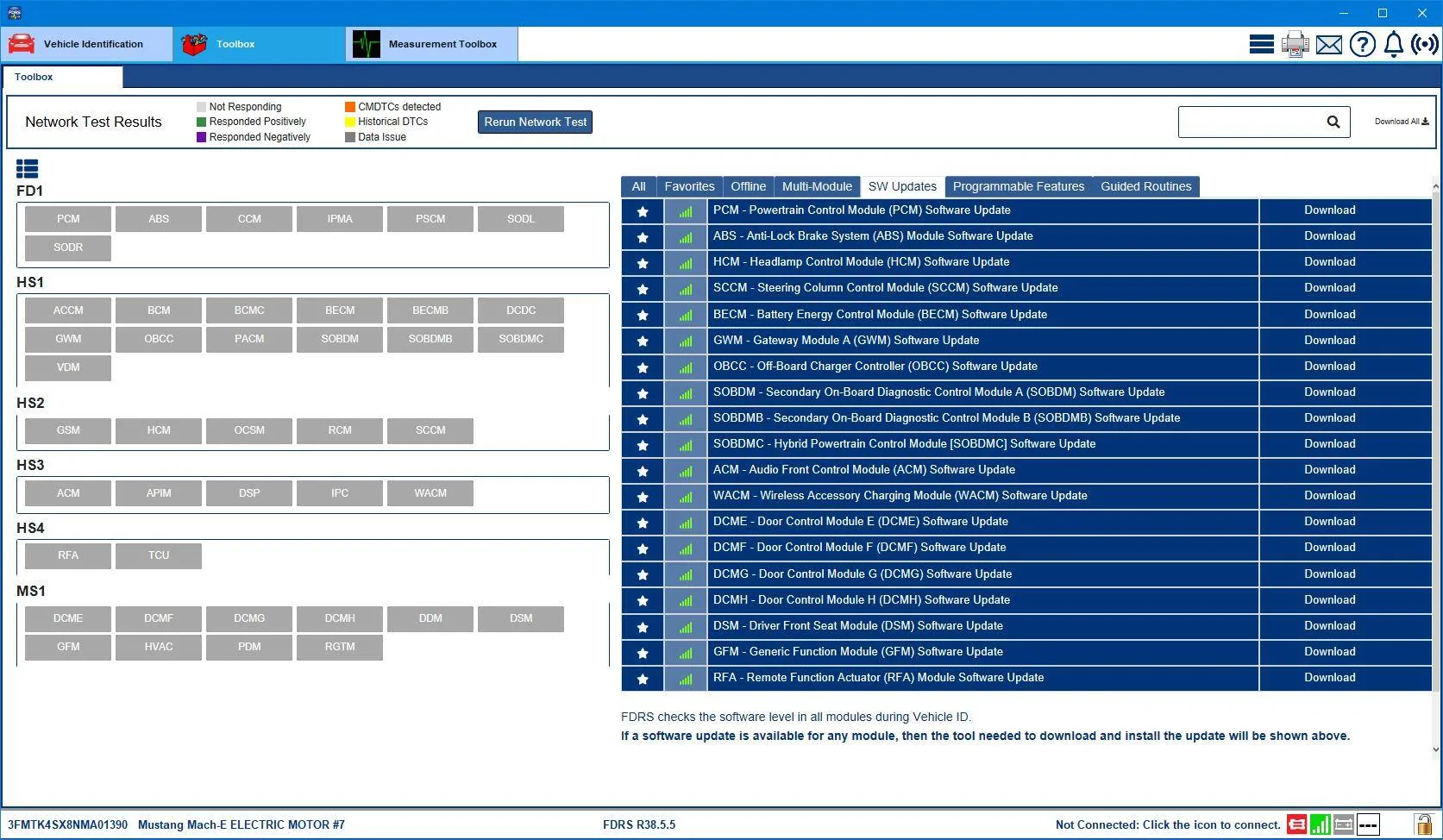Favorite the PCM Software Update star
The width and height of the screenshot is (1443, 840).
[x=643, y=211]
